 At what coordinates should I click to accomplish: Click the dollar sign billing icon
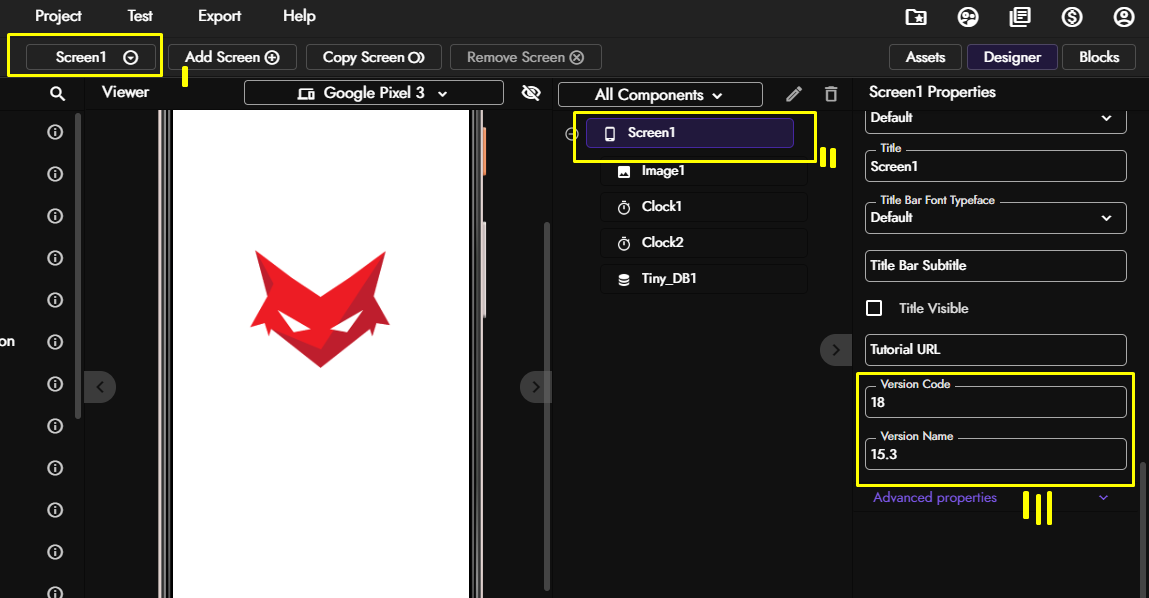tap(1072, 16)
